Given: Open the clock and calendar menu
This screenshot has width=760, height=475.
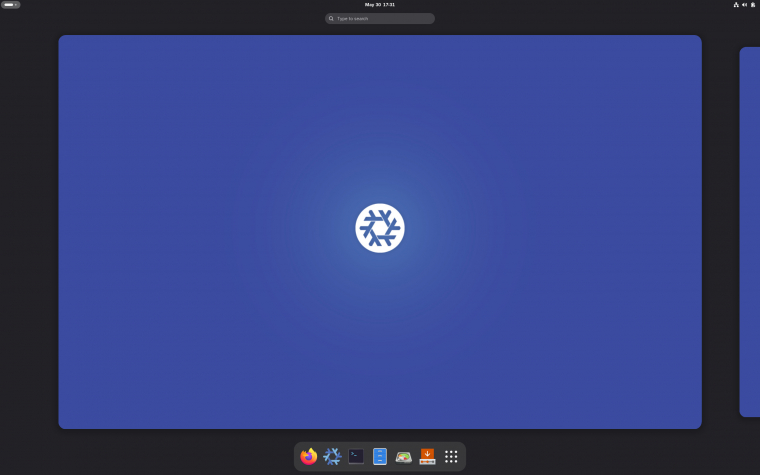Looking at the screenshot, I should (380, 5).
